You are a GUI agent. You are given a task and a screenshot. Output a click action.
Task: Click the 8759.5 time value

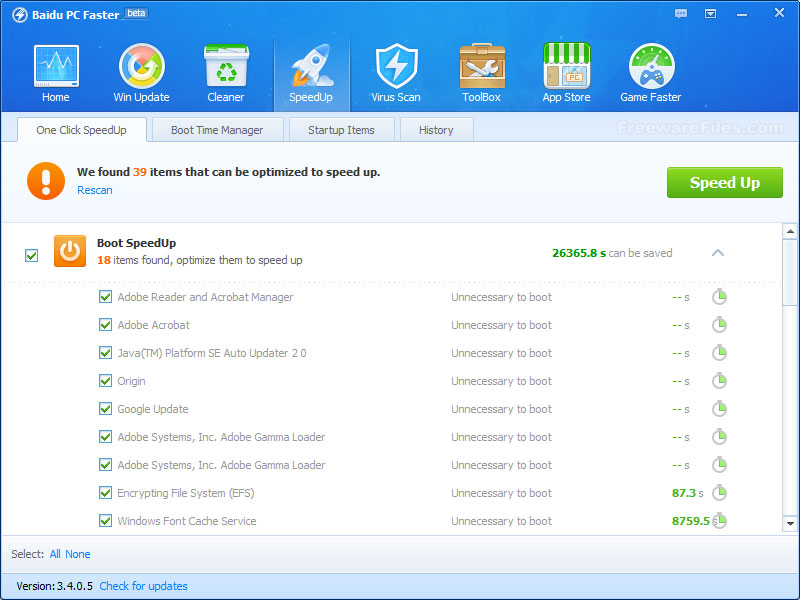tap(691, 521)
